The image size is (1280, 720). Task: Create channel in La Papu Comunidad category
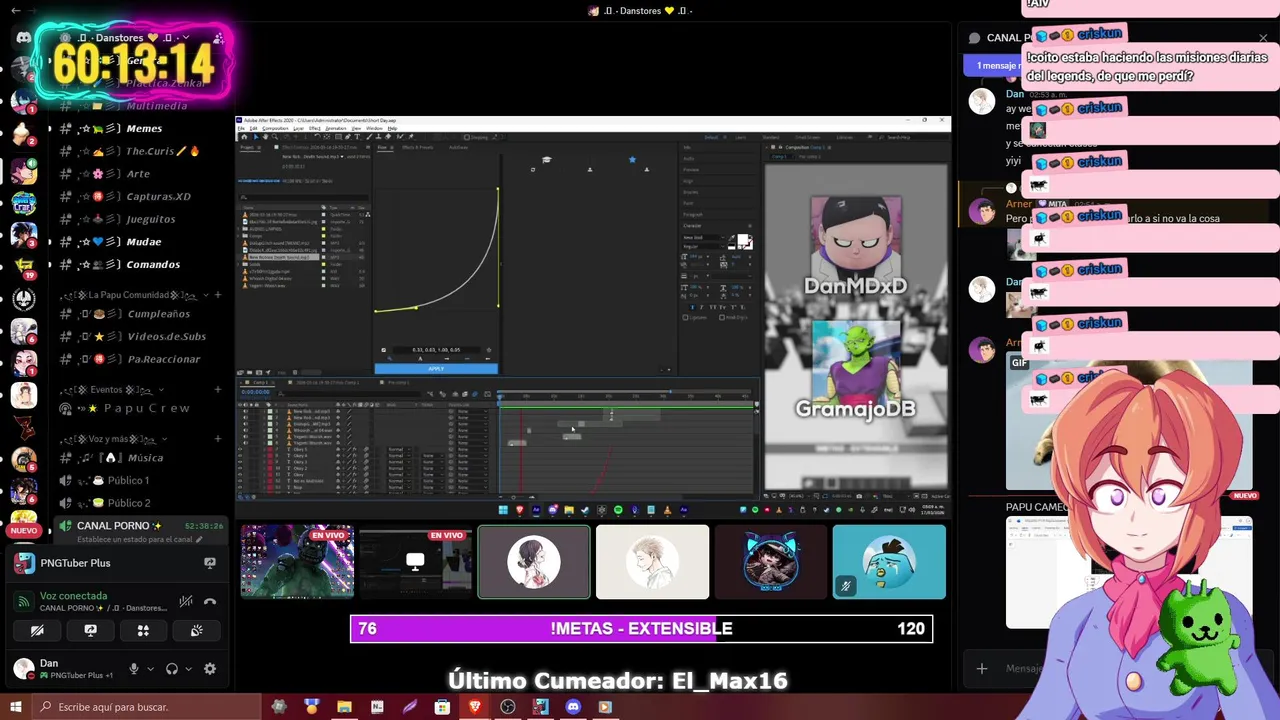(218, 295)
